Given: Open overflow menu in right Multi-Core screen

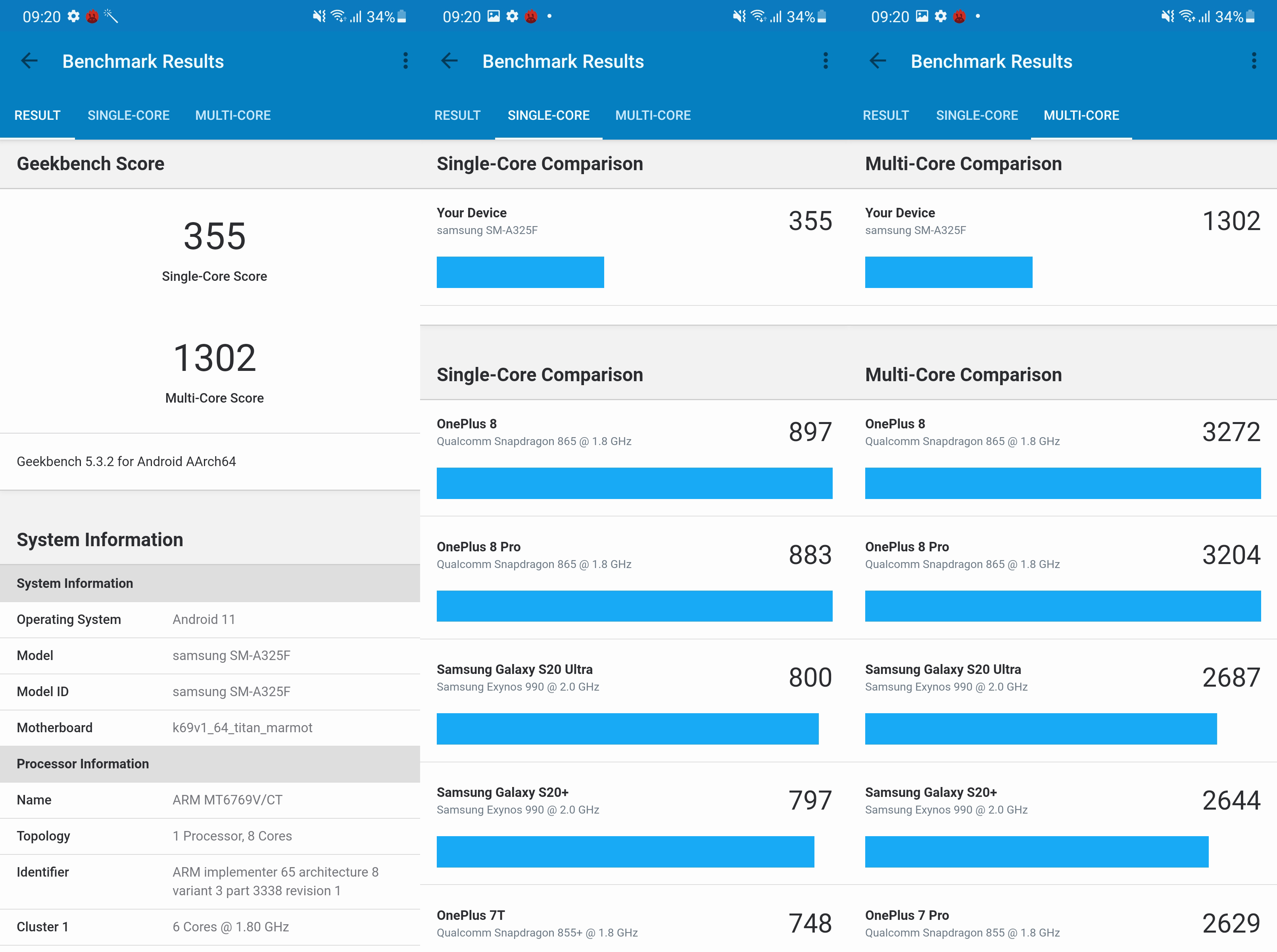Looking at the screenshot, I should [1254, 61].
